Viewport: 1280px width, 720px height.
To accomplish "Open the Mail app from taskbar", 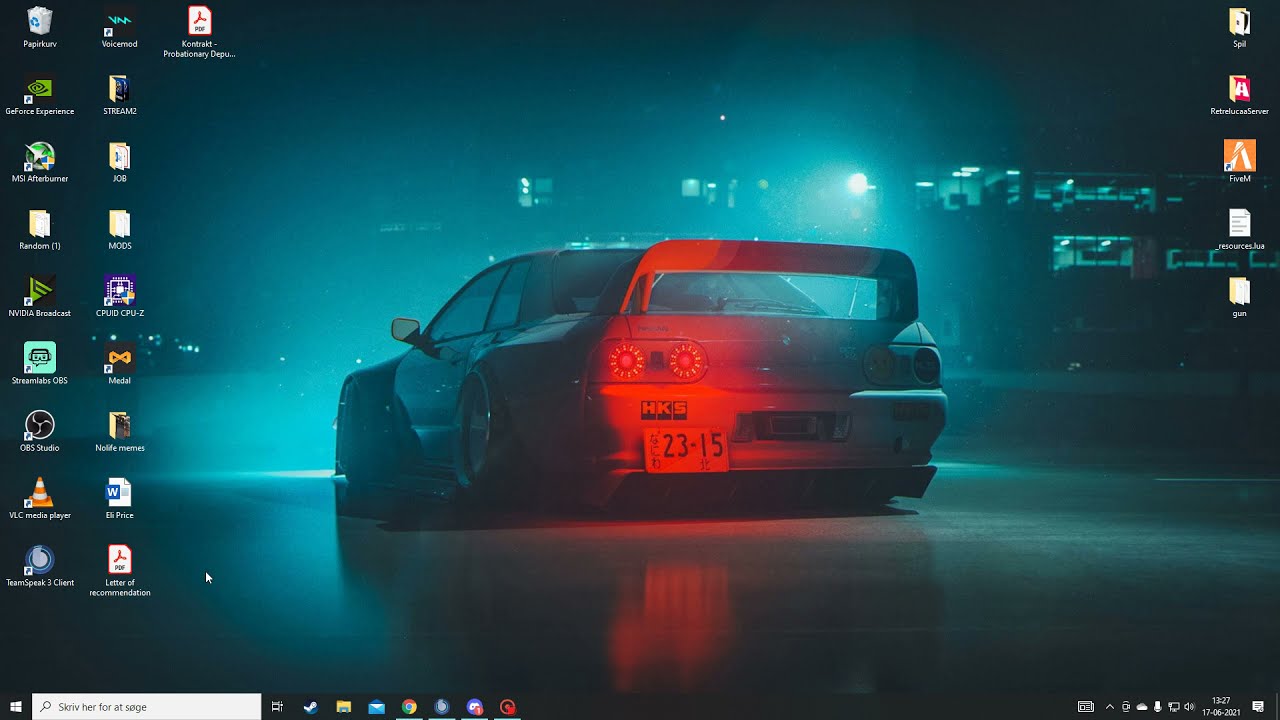I will click(376, 707).
